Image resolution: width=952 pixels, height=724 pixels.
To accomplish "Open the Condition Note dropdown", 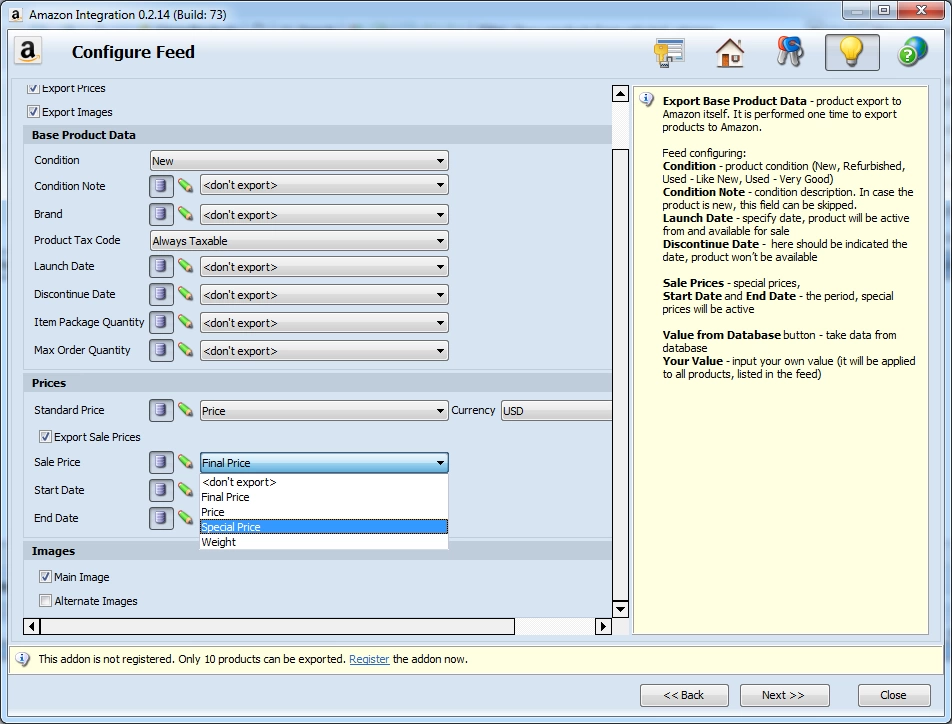I will pyautogui.click(x=324, y=185).
